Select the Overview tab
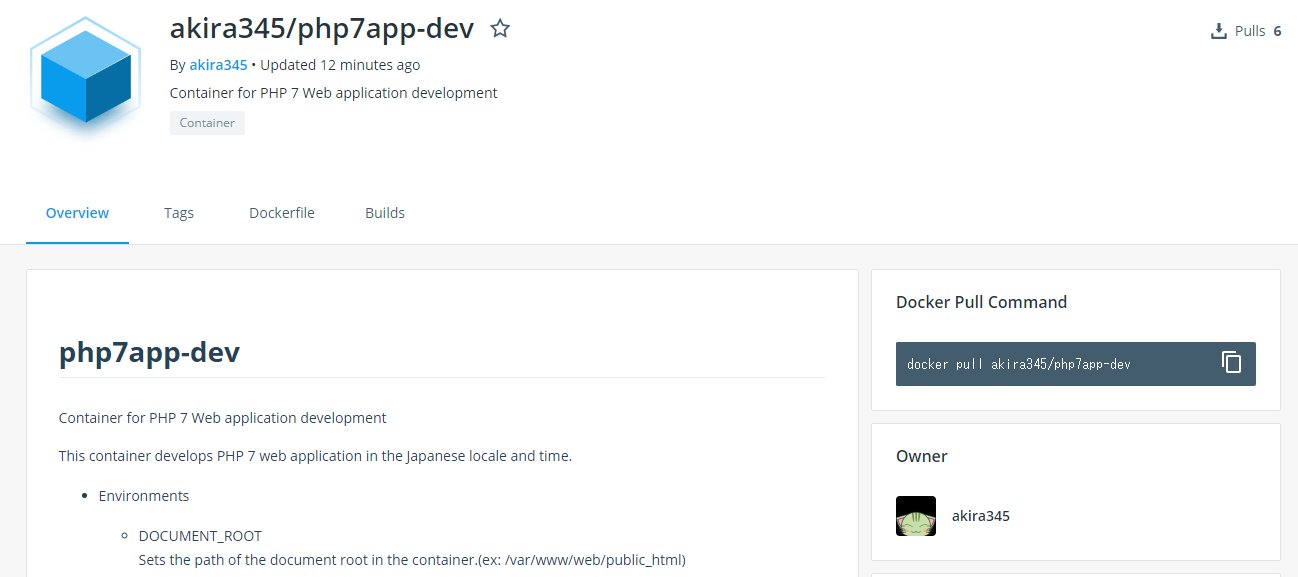1298x577 pixels. coord(77,213)
